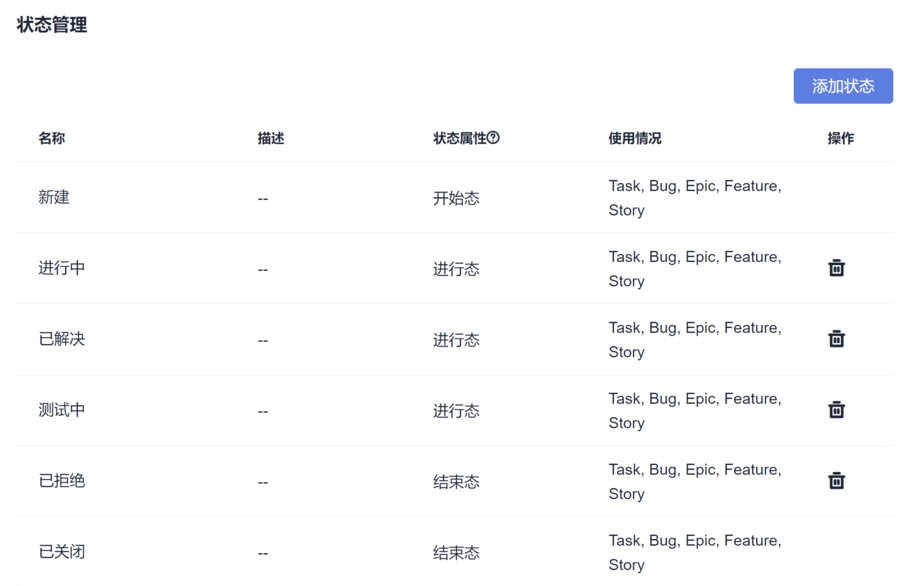This screenshot has width=900, height=586.
Task: Click the 描述 column header
Action: [271, 138]
